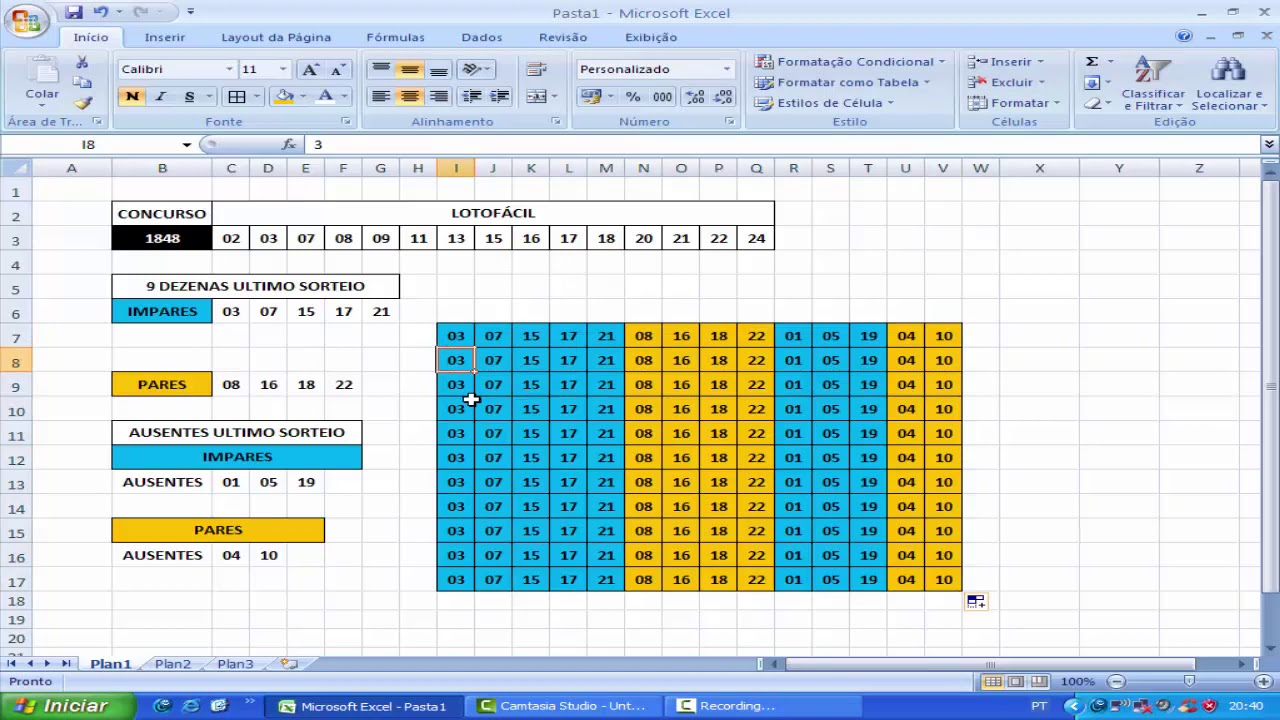This screenshot has width=1280, height=720.
Task: Open the text orientation options
Action: (475, 69)
